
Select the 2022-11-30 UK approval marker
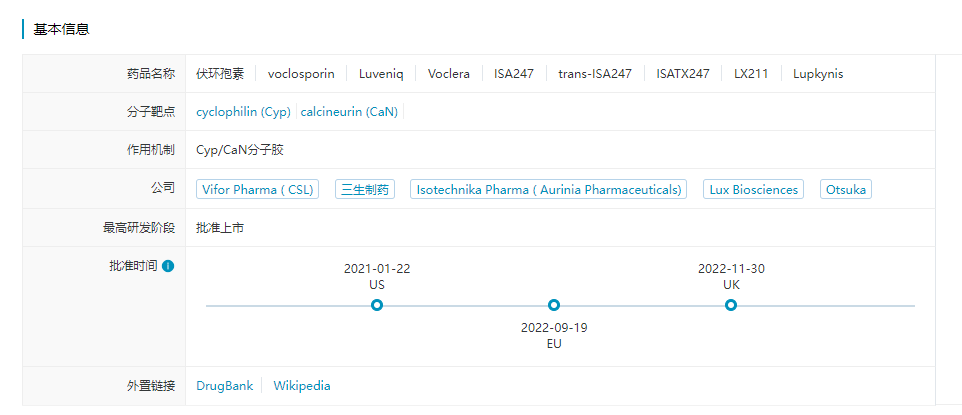(x=731, y=305)
